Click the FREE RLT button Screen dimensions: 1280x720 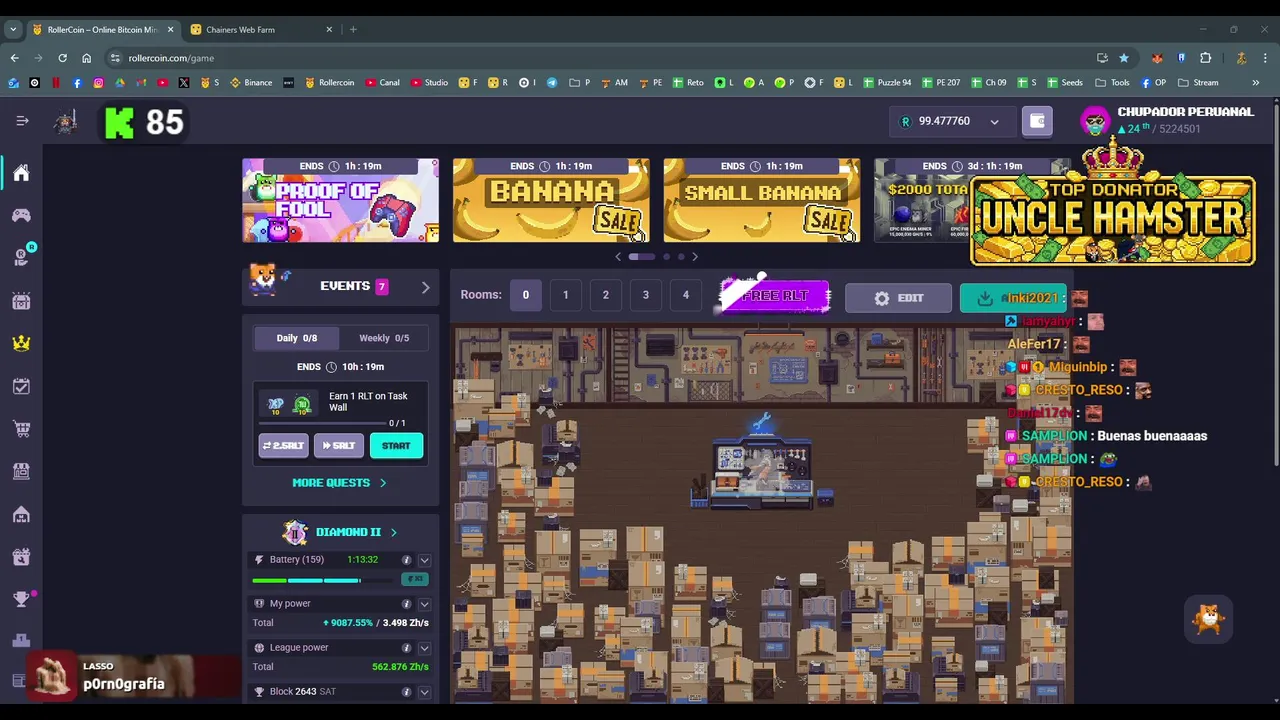point(776,297)
